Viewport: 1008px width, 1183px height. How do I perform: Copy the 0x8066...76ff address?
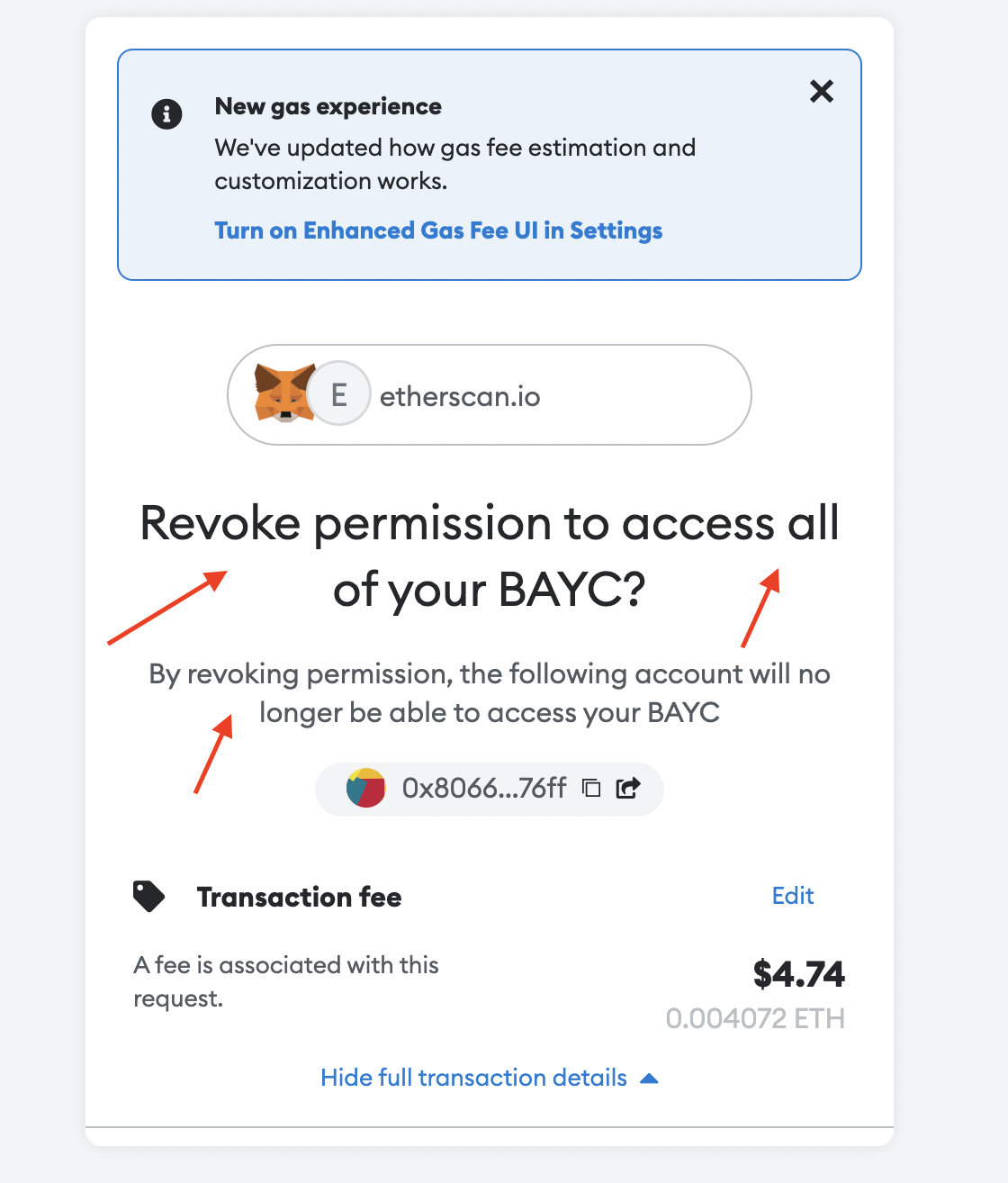click(x=591, y=789)
